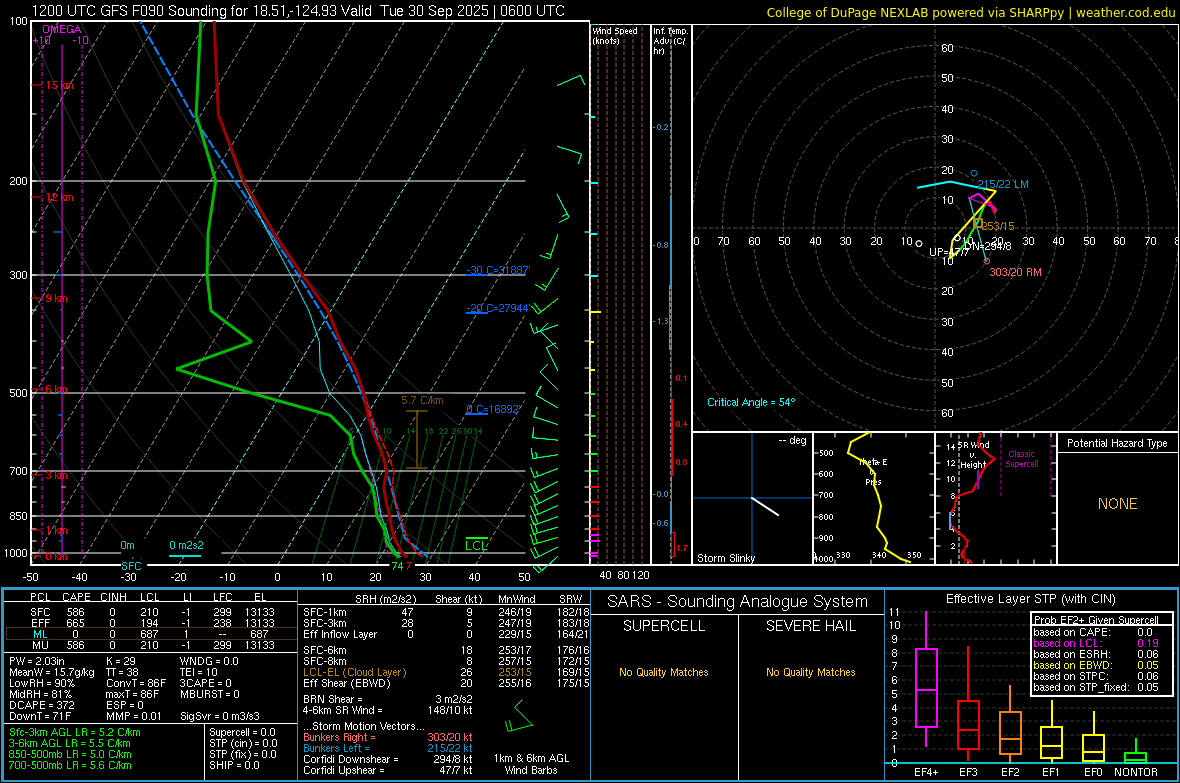Select the 253/15 mean wind label
The width and height of the screenshot is (1180, 783).
[x=998, y=226]
